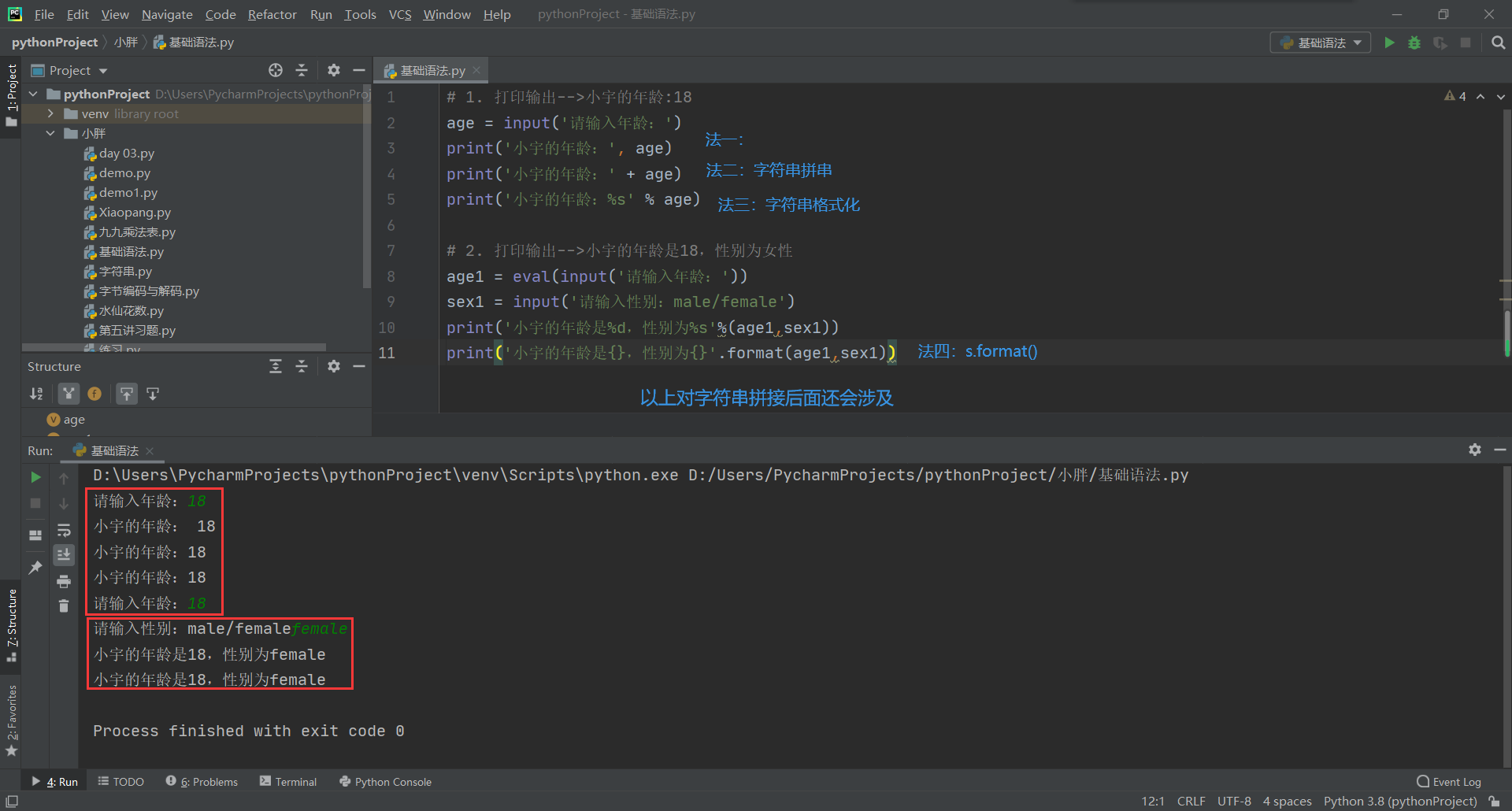Expand all icon in Structure panel header
This screenshot has height=811, width=1512.
276,366
